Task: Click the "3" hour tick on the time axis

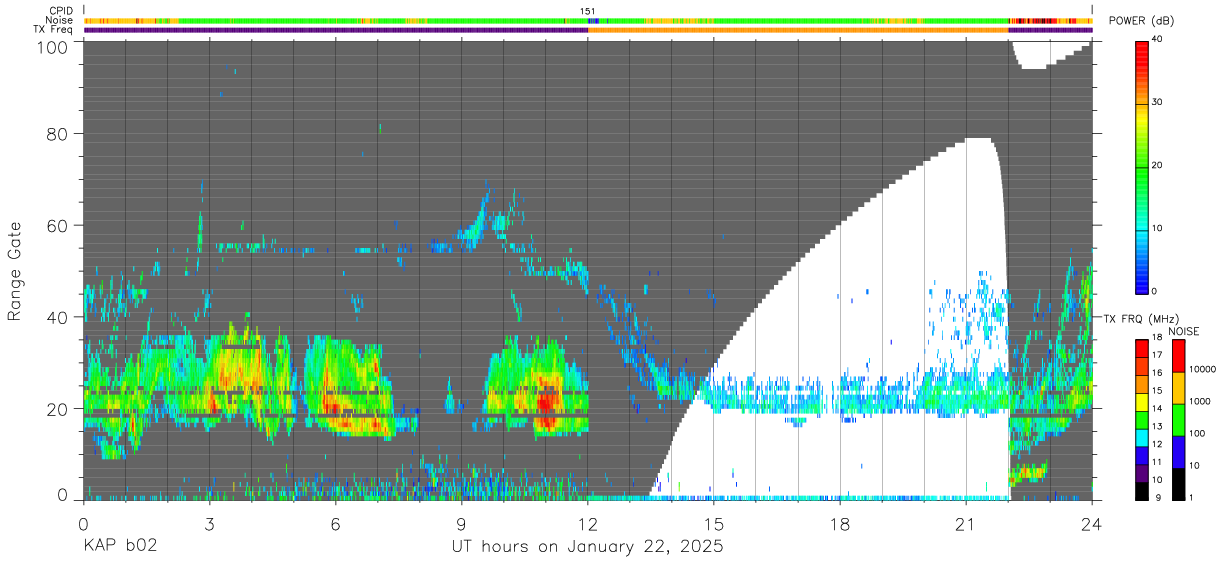Action: click(209, 522)
